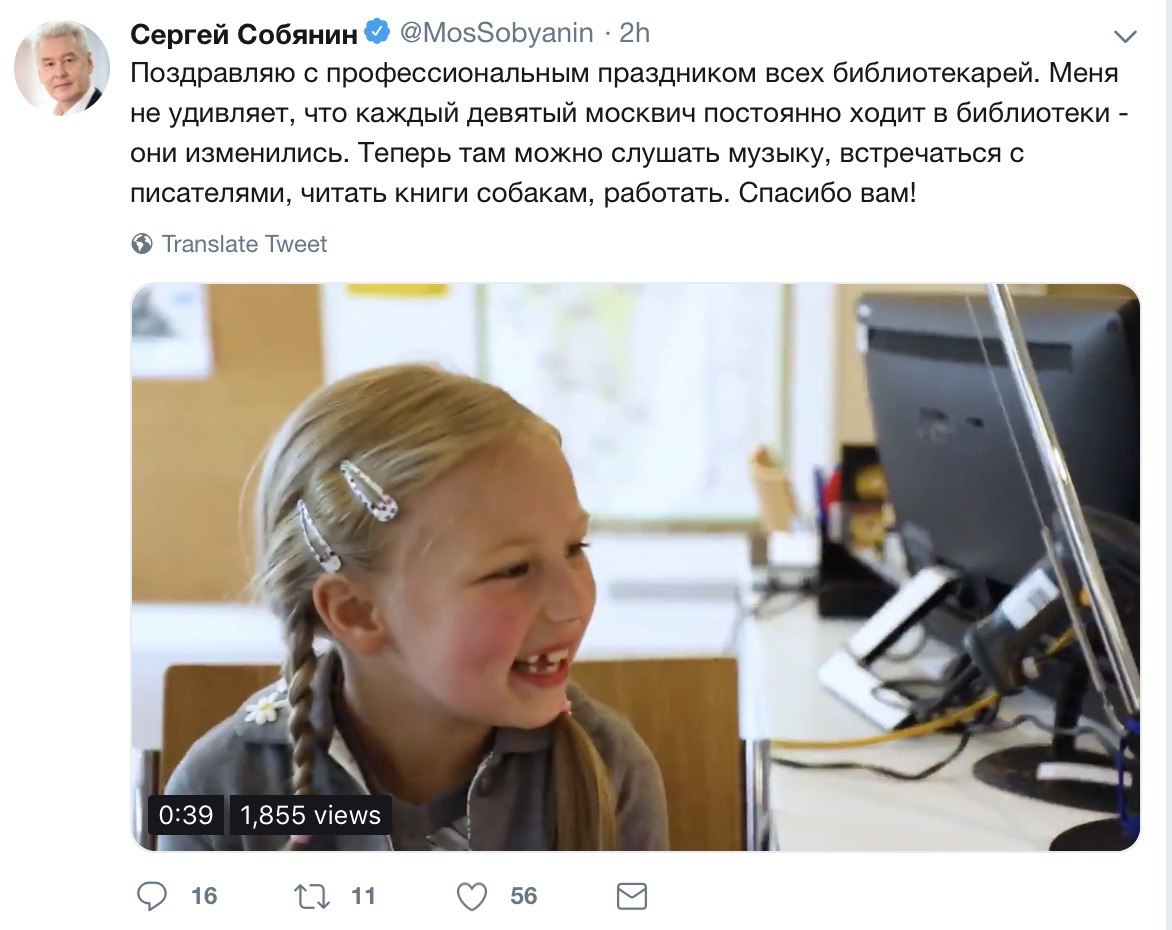Click the reply count 16
This screenshot has height=930, width=1172.
point(204,896)
